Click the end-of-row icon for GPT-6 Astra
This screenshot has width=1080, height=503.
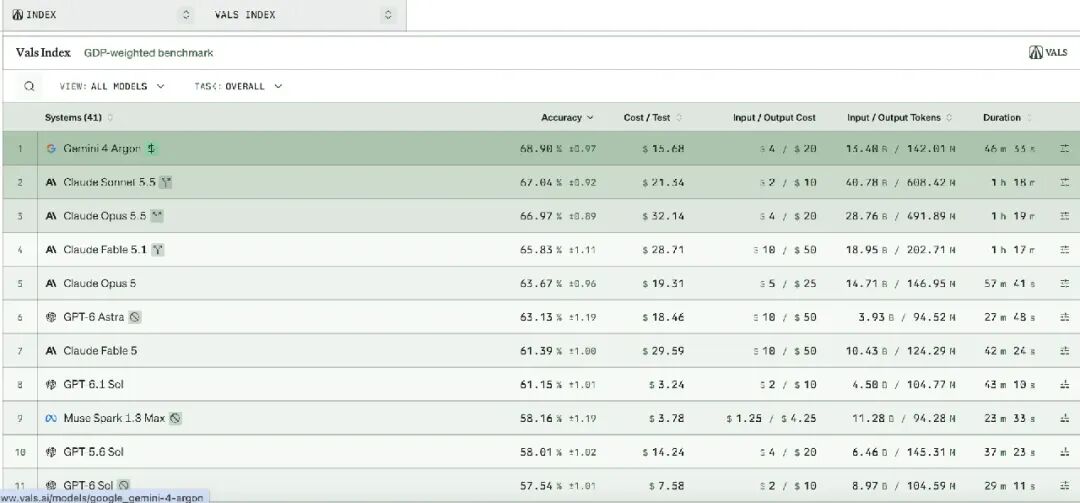(1065, 317)
